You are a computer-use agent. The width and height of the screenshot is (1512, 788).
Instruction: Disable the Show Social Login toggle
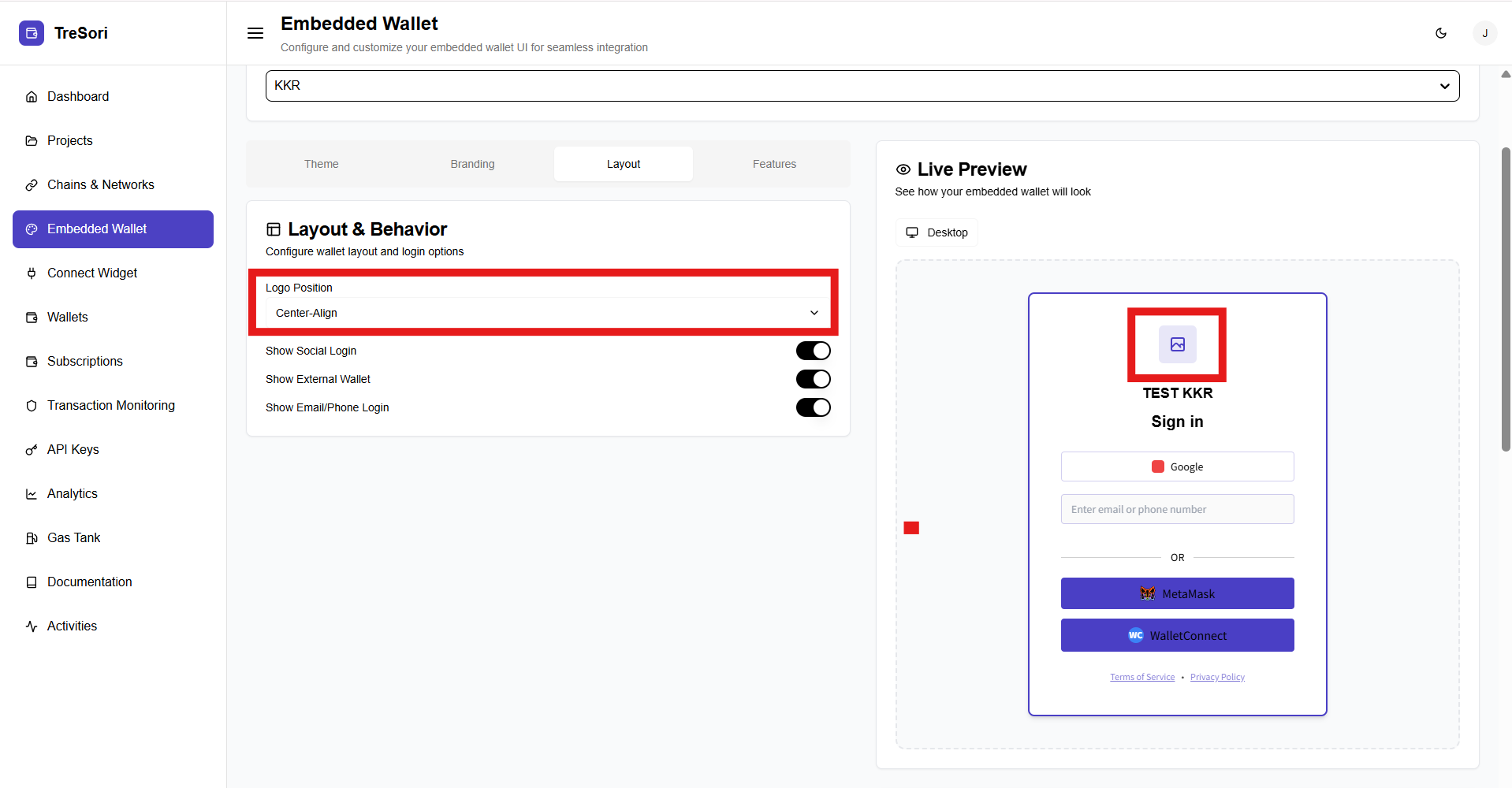[813, 351]
